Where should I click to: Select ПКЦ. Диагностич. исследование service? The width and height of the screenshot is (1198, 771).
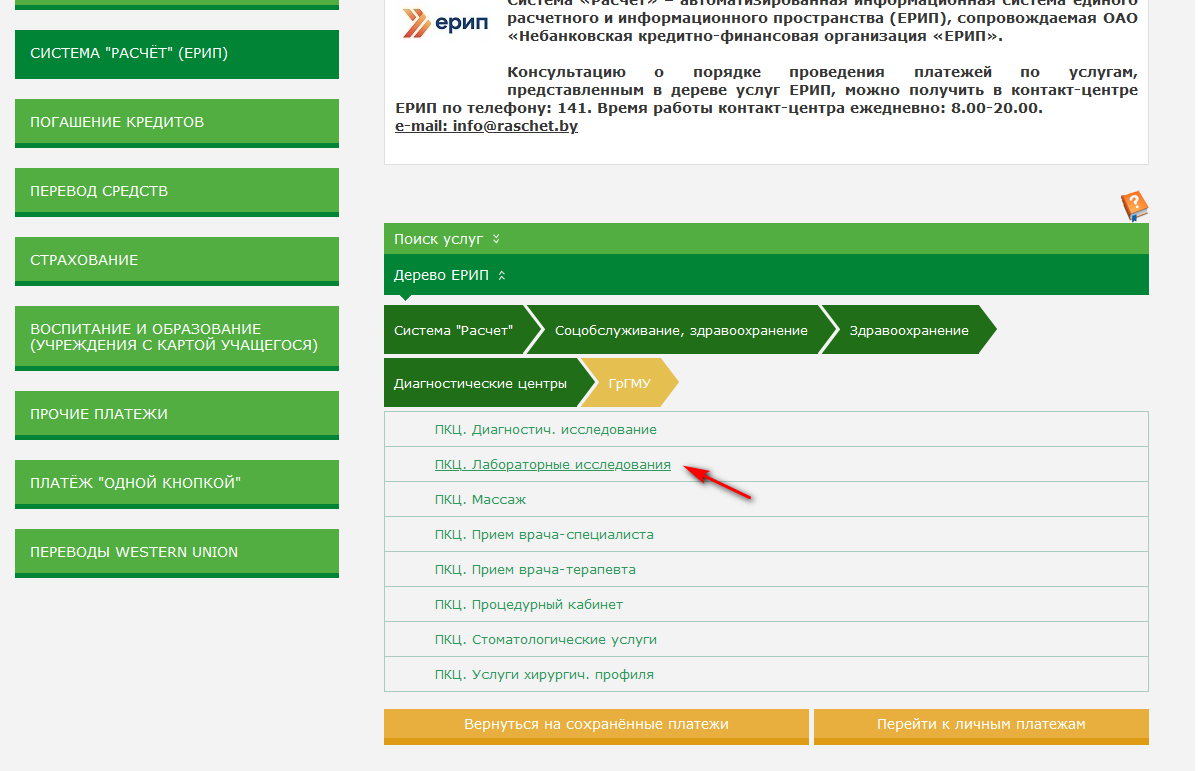(545, 430)
